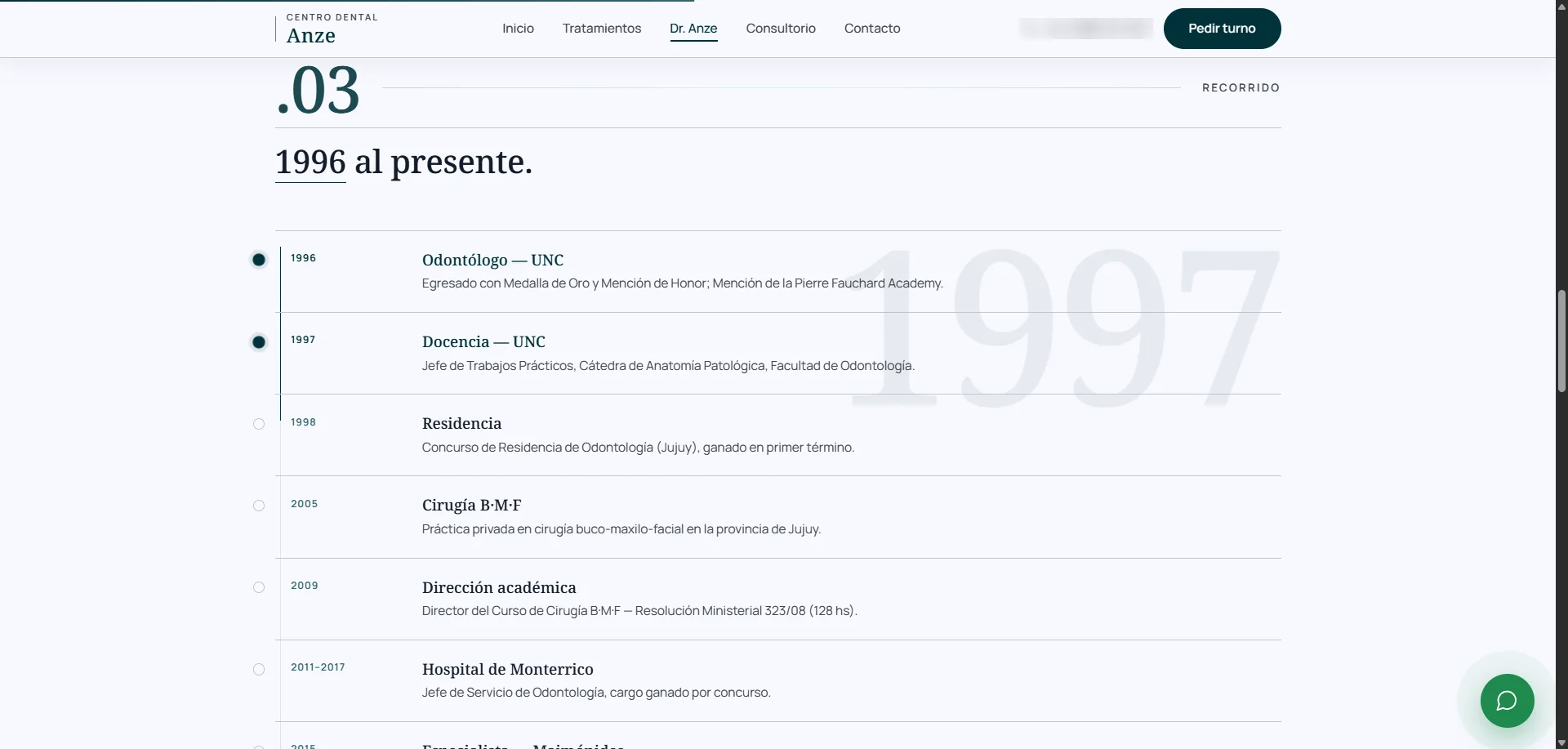Click the Dirección académica entry title

pos(499,587)
